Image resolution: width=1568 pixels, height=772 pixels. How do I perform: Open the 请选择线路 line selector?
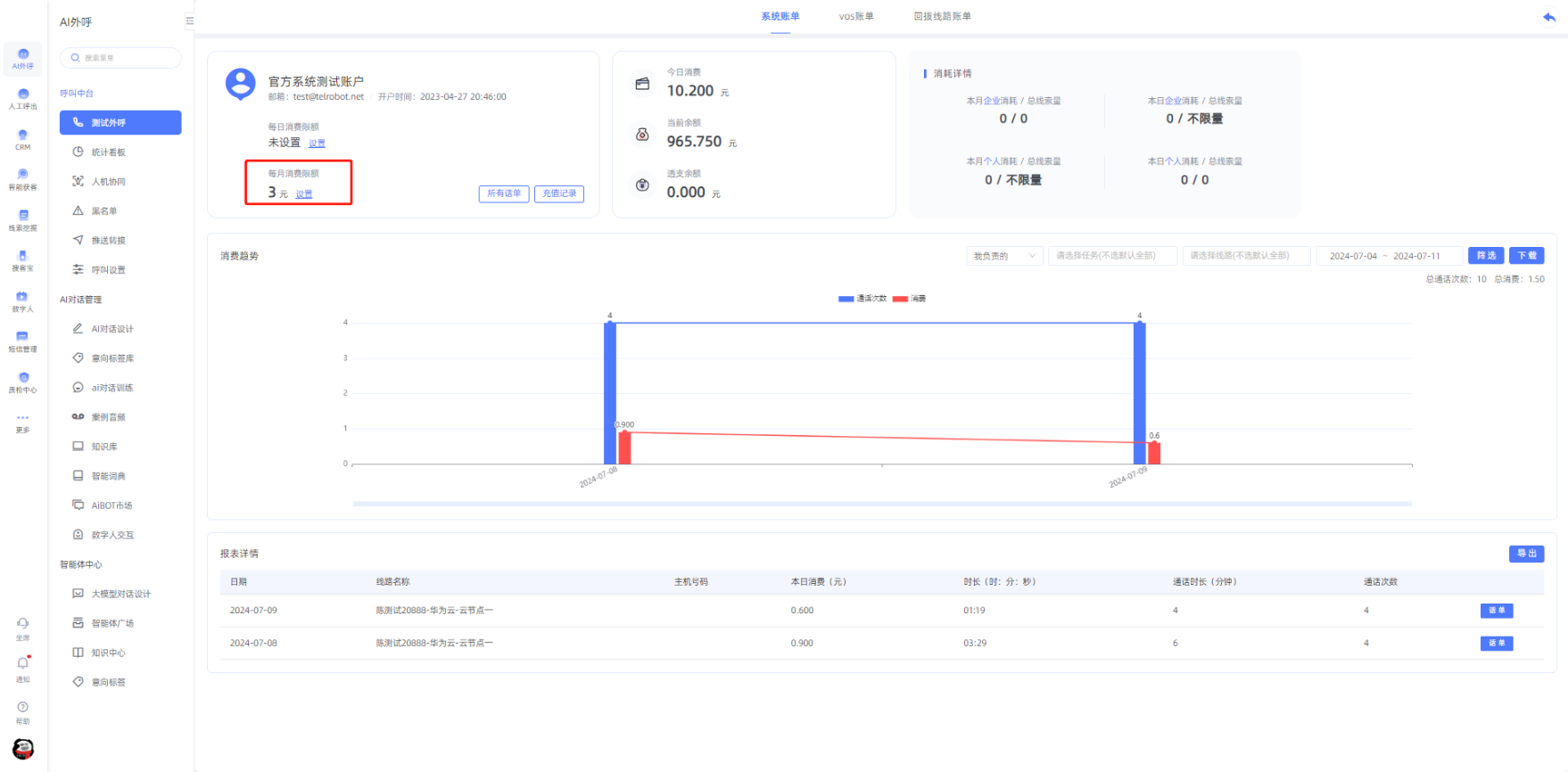1246,256
